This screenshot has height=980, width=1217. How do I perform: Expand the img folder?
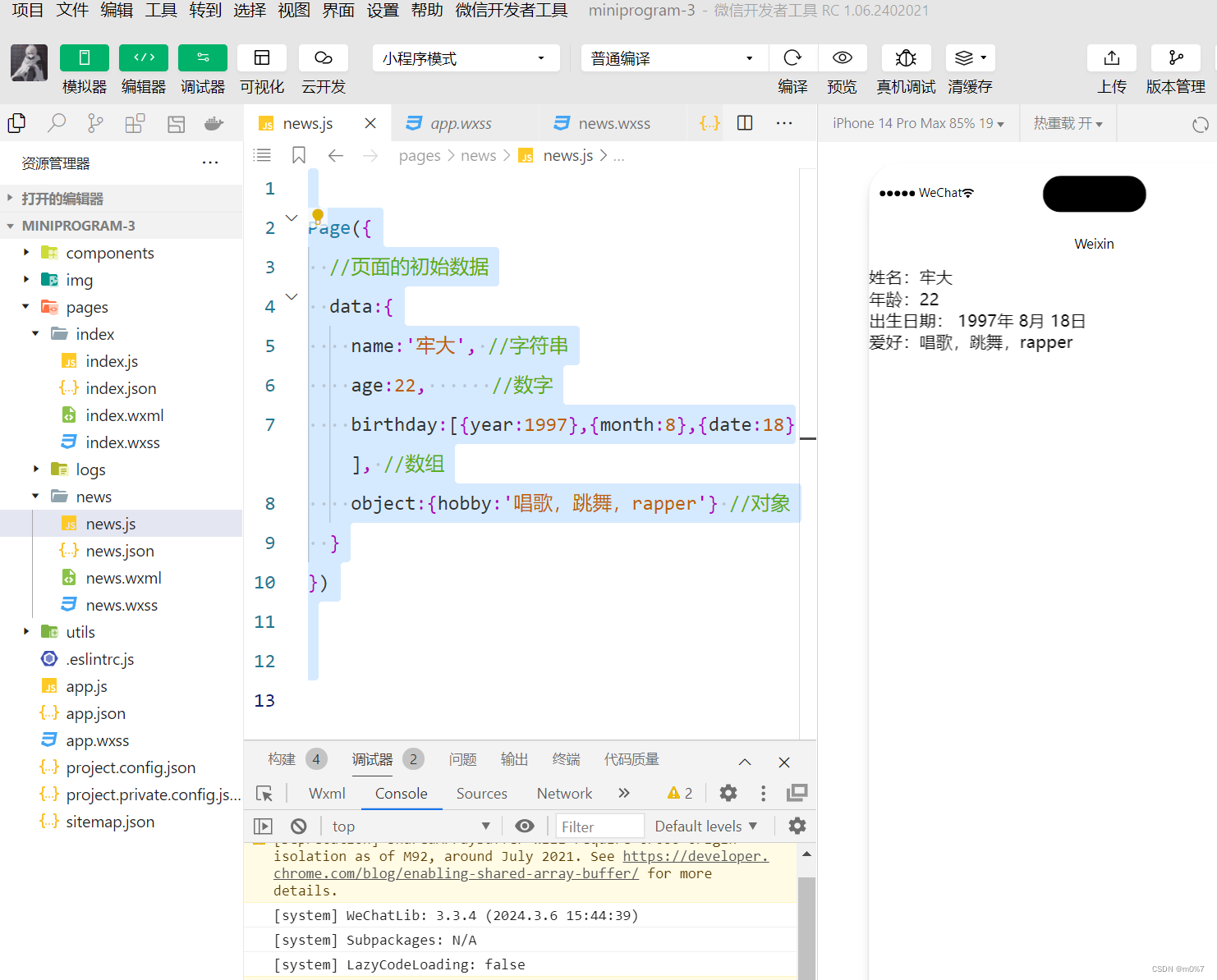(122, 280)
